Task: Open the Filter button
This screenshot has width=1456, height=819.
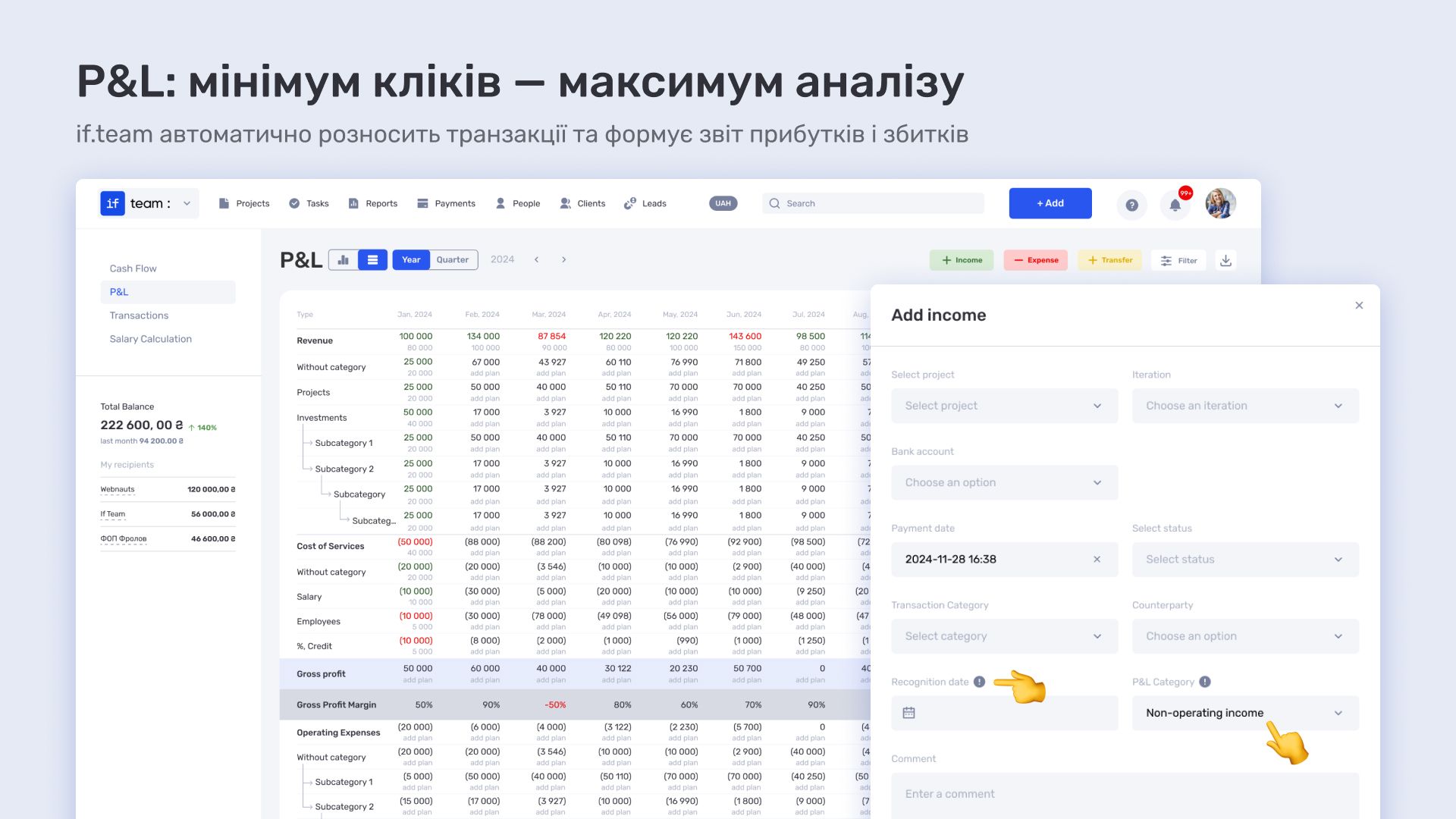Action: pos(1178,260)
